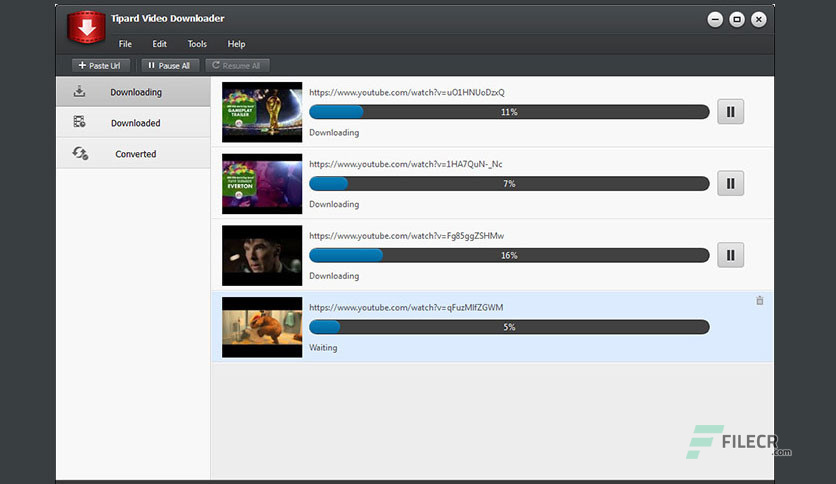This screenshot has width=836, height=484.
Task: Pause the download at 7% progress
Action: click(730, 183)
